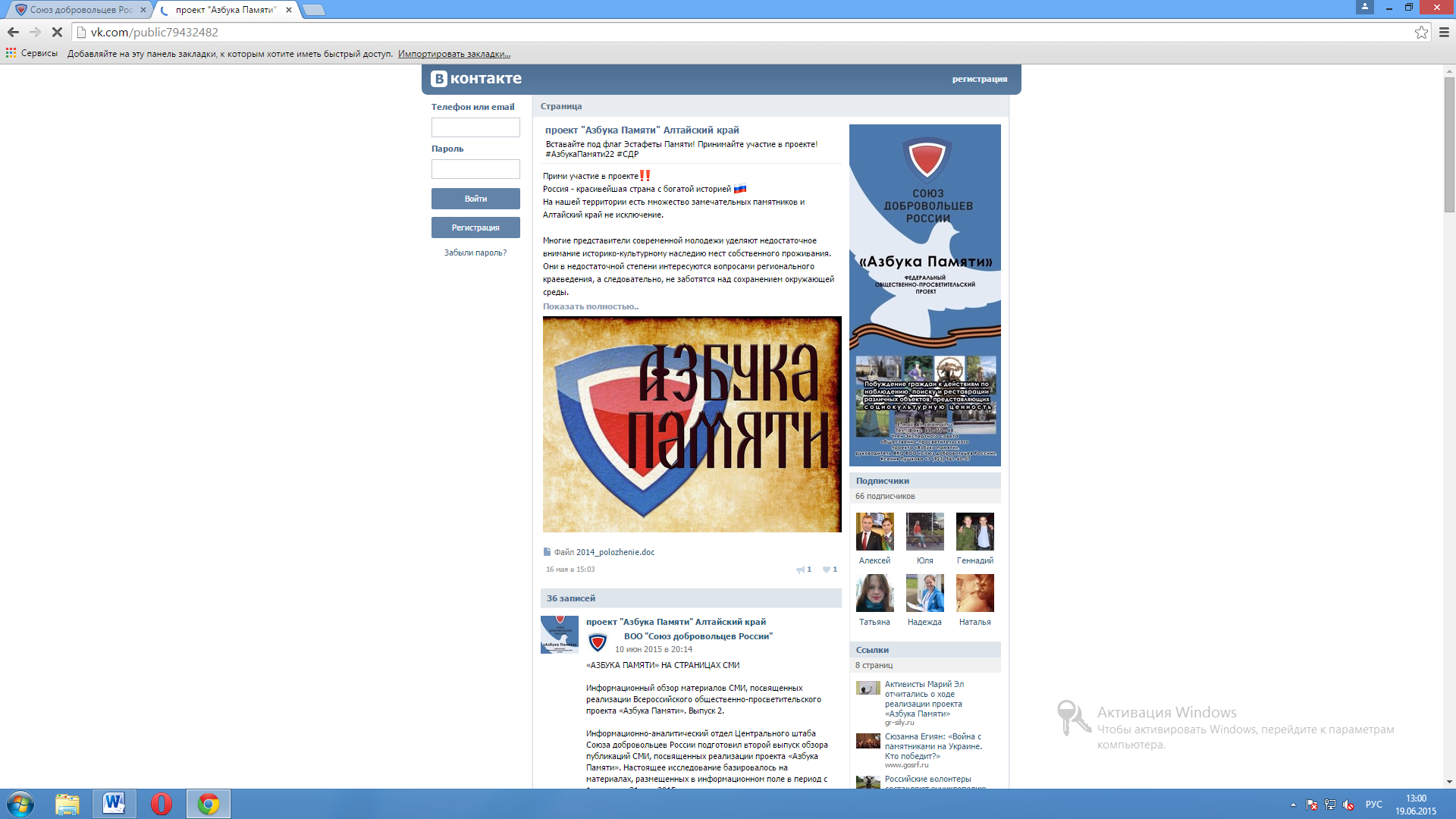Click регистрация link in header

coord(980,79)
